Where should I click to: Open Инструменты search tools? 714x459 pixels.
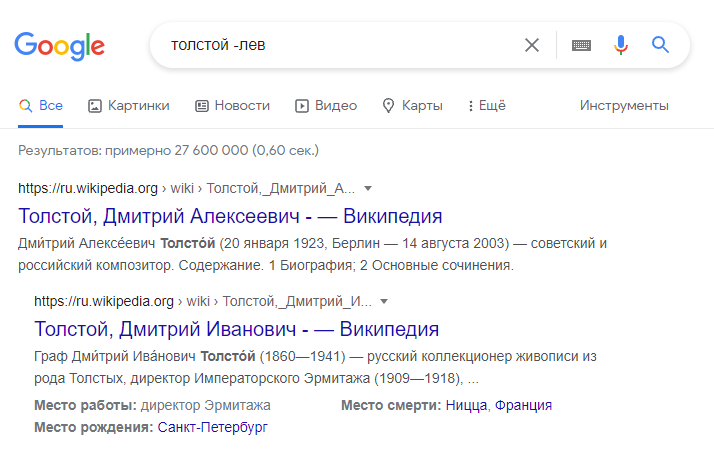pos(624,106)
